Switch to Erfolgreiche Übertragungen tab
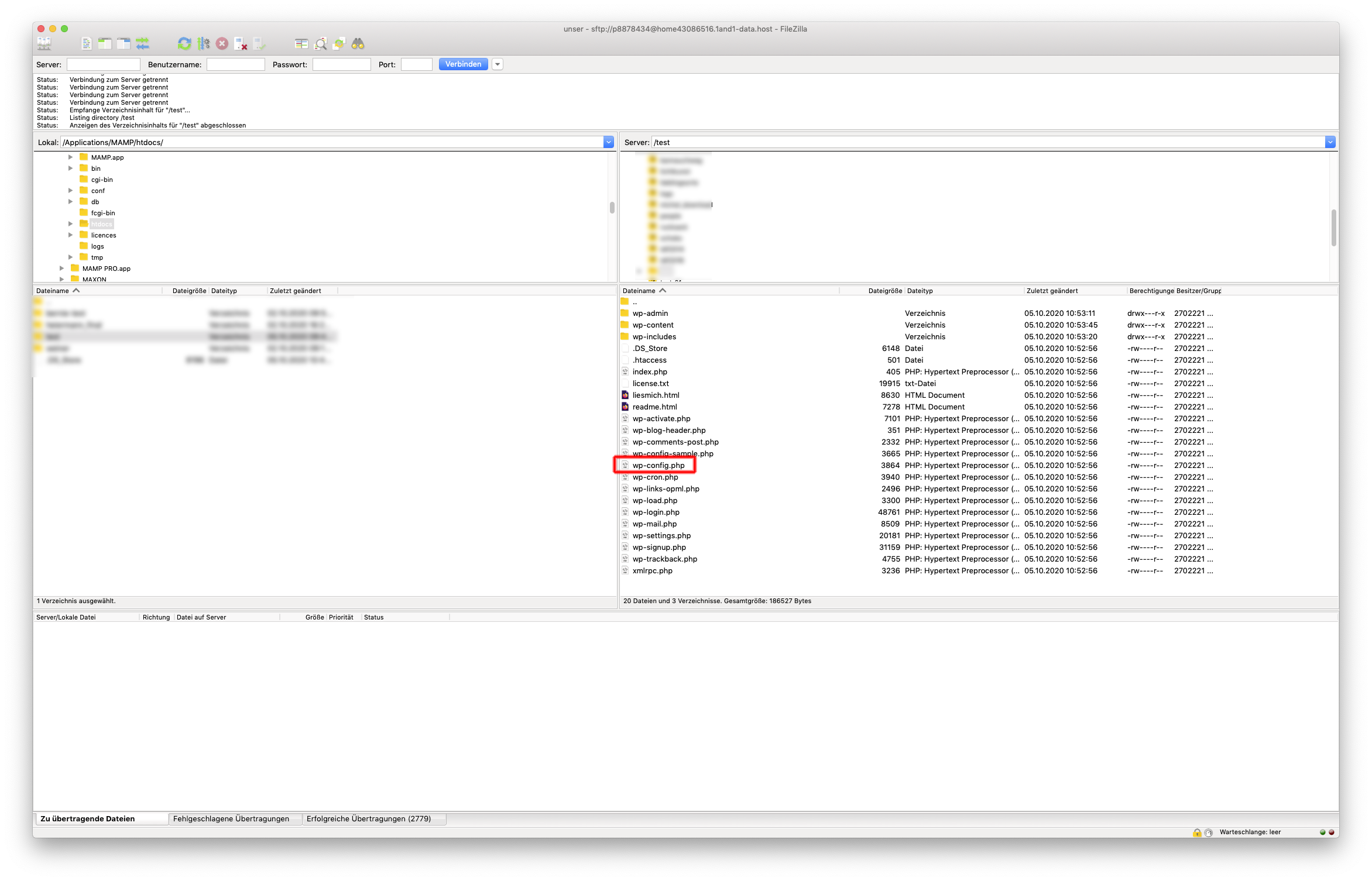The width and height of the screenshot is (1372, 881). (x=369, y=818)
